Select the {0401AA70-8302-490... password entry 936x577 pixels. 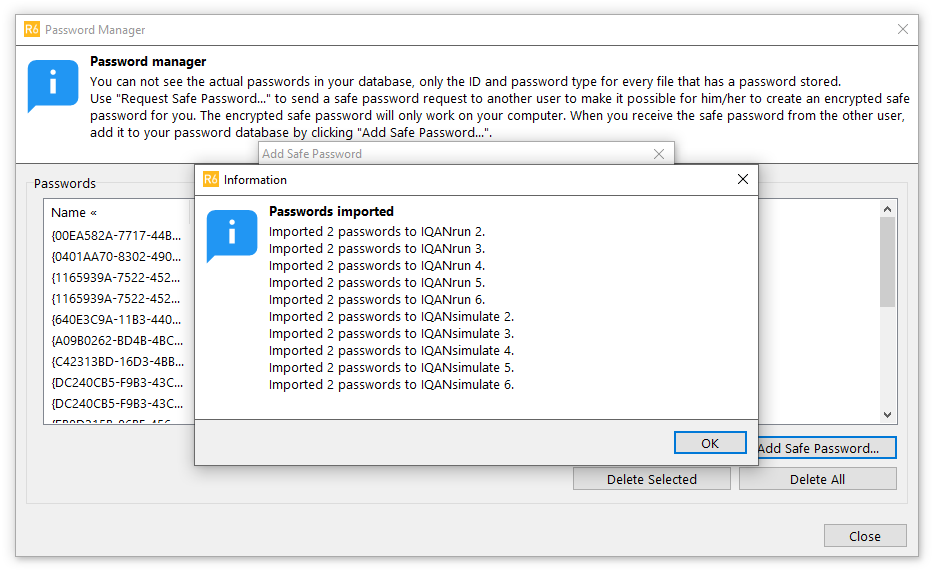click(116, 257)
